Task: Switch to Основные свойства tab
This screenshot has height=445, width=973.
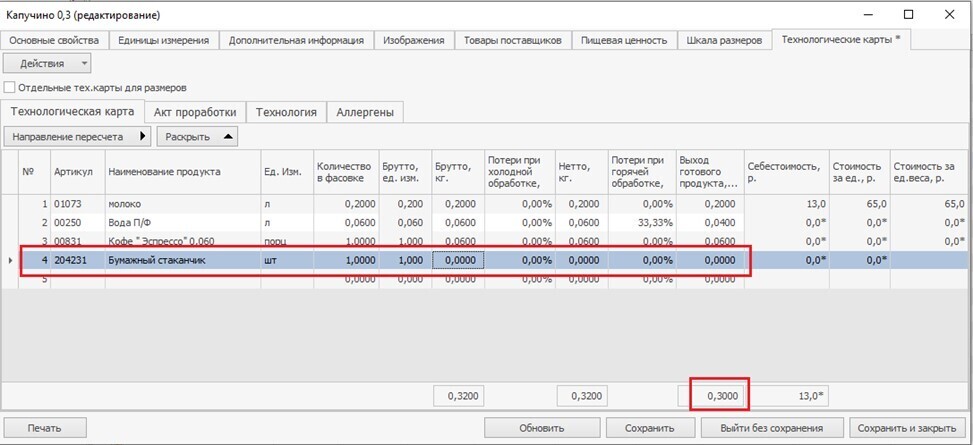Action: coord(54,40)
